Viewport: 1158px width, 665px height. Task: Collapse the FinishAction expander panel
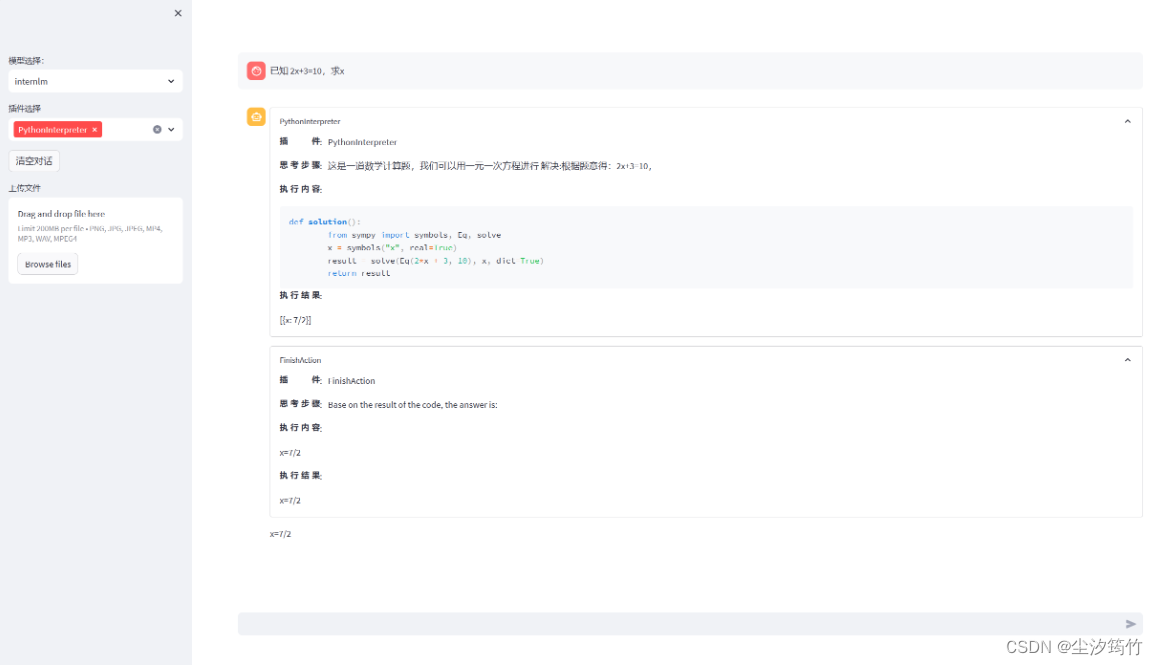point(1127,360)
